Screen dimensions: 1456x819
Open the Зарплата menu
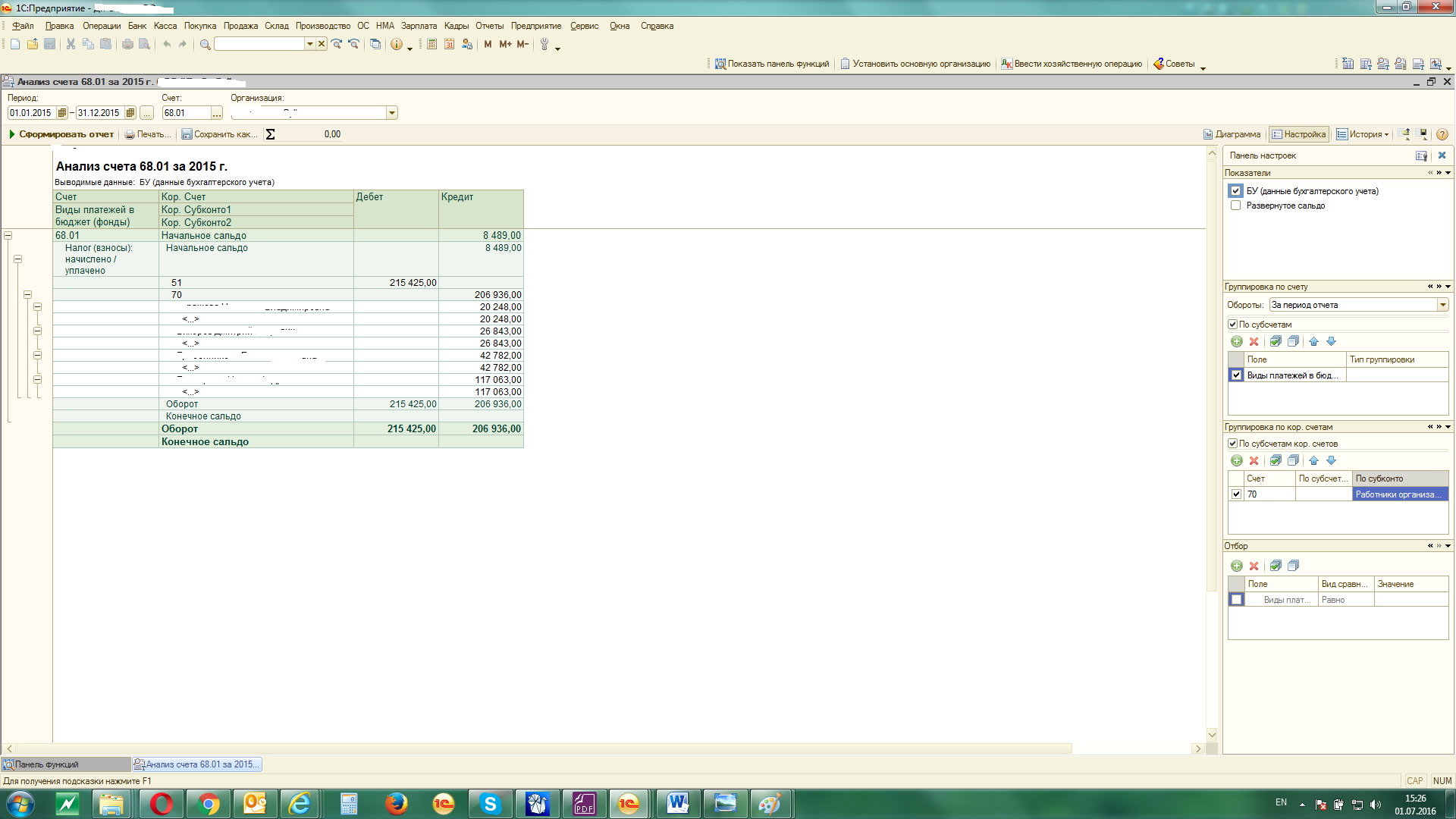[419, 26]
